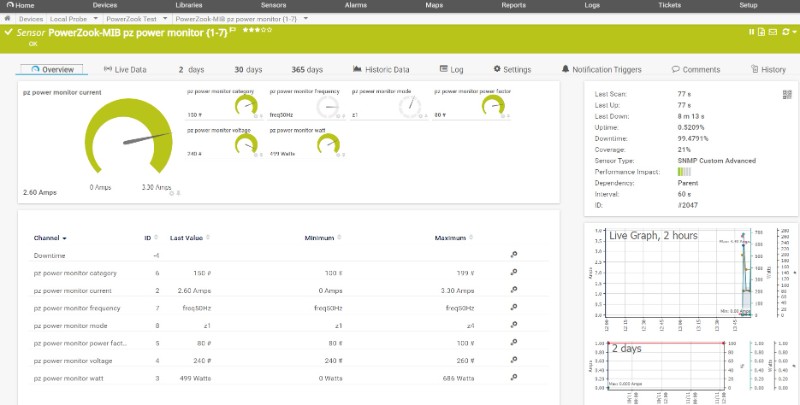Click the pz power monitor mode small gauge
The width and height of the screenshot is (800, 405).
pyautogui.click(x=410, y=107)
